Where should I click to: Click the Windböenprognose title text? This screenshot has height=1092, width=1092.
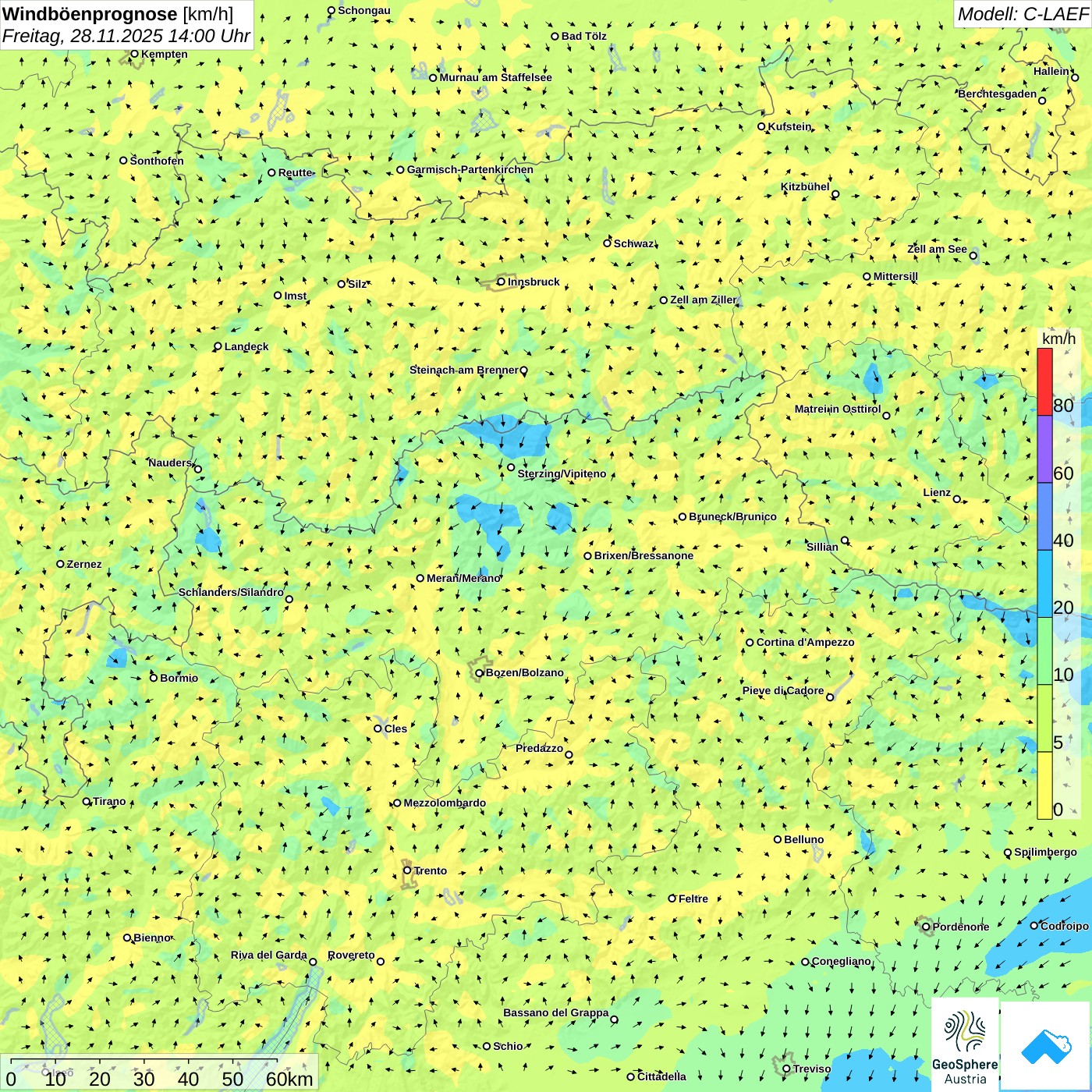90,14
